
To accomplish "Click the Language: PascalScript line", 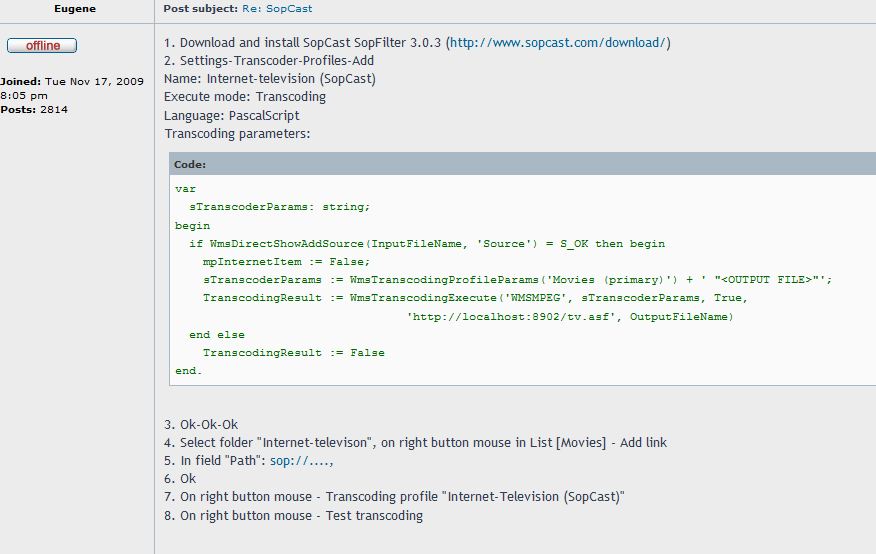I will 231,116.
